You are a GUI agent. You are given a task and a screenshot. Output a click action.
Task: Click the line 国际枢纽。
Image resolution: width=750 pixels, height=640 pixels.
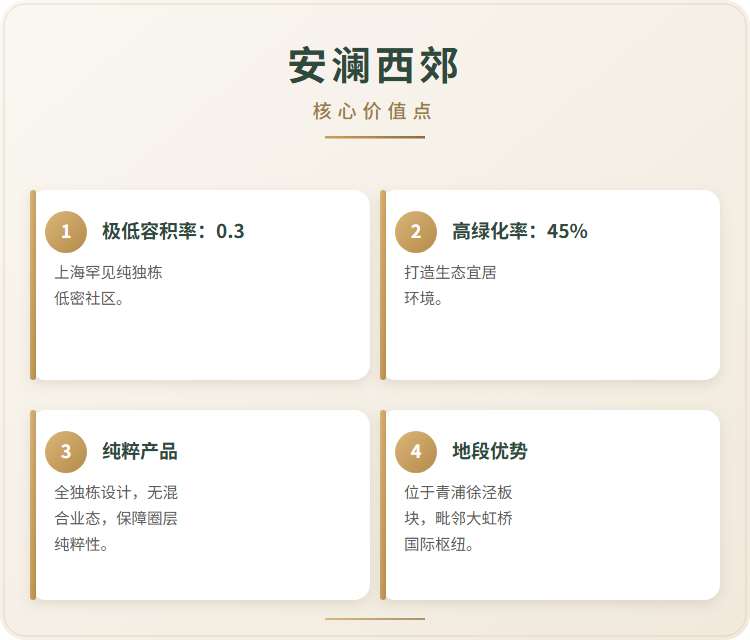click(439, 544)
